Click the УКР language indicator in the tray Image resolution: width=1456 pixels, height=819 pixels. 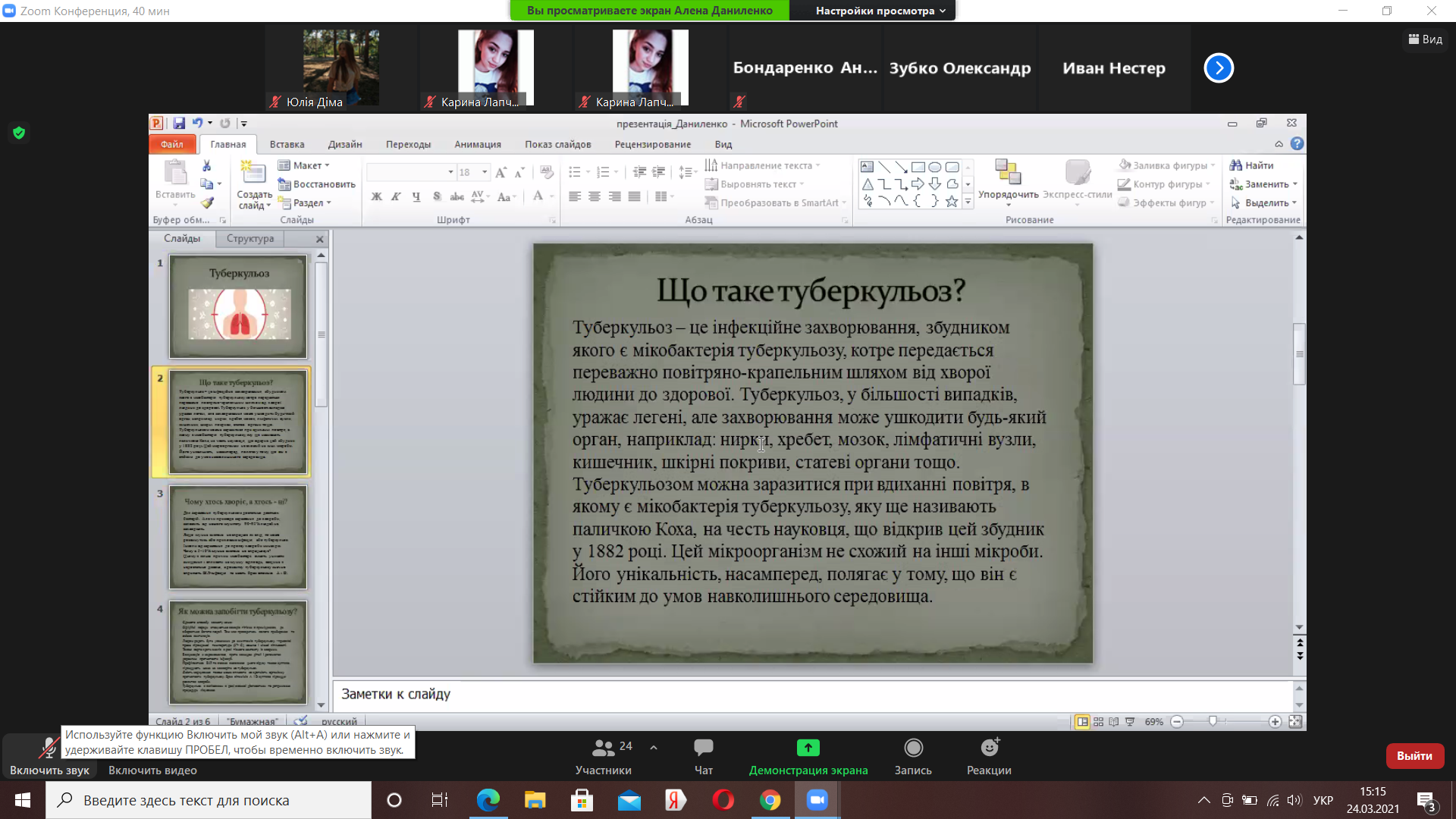1323,800
